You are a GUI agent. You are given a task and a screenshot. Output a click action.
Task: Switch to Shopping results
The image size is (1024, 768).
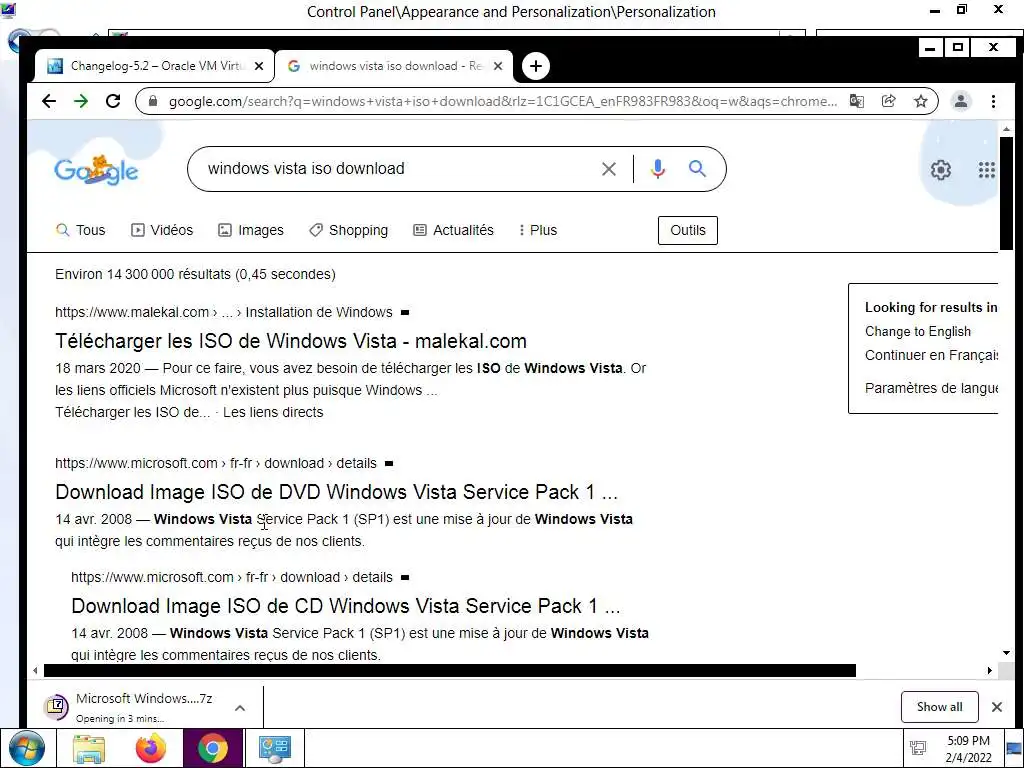[x=348, y=230]
